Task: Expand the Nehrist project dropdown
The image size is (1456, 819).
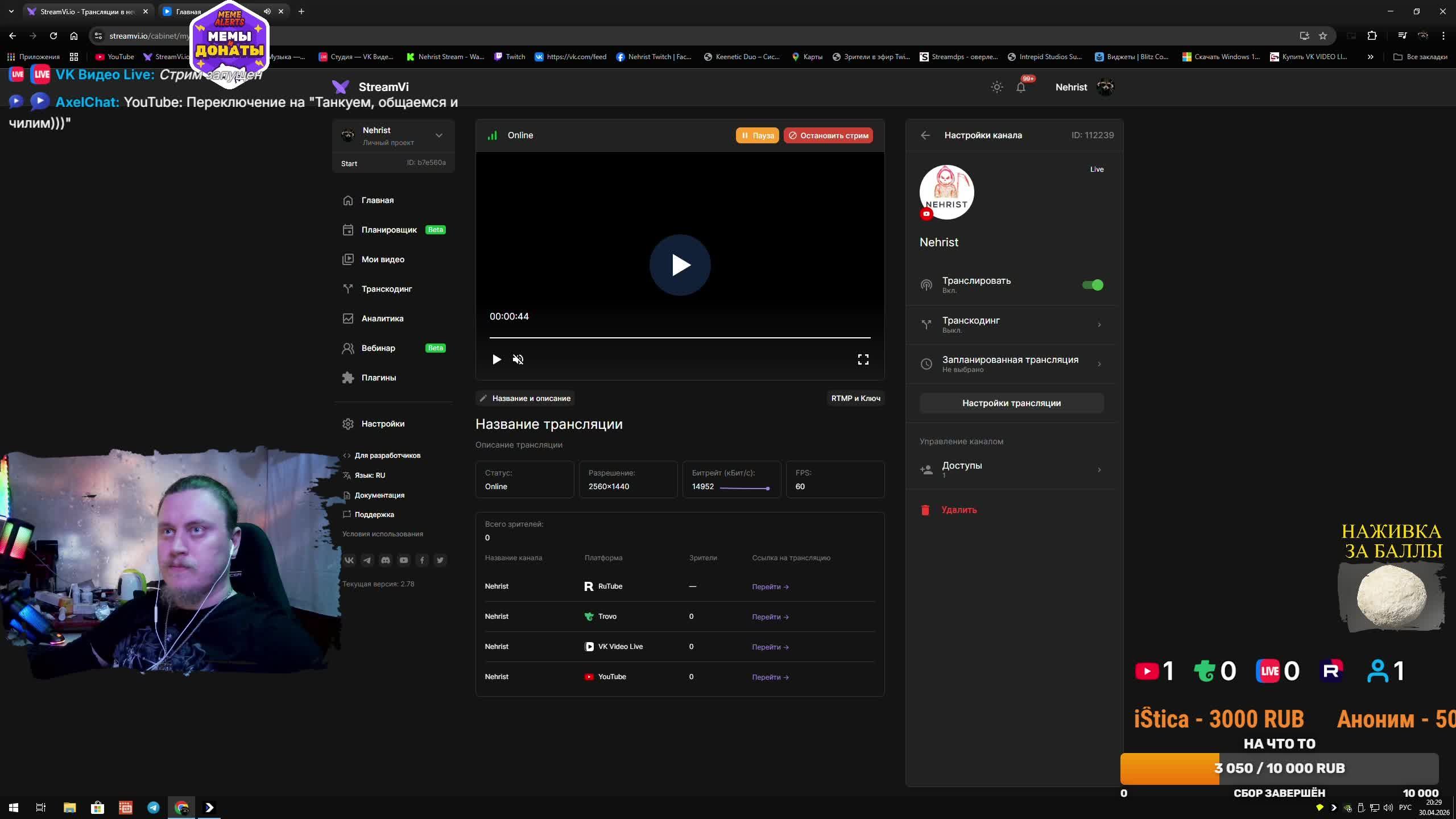Action: click(x=439, y=135)
